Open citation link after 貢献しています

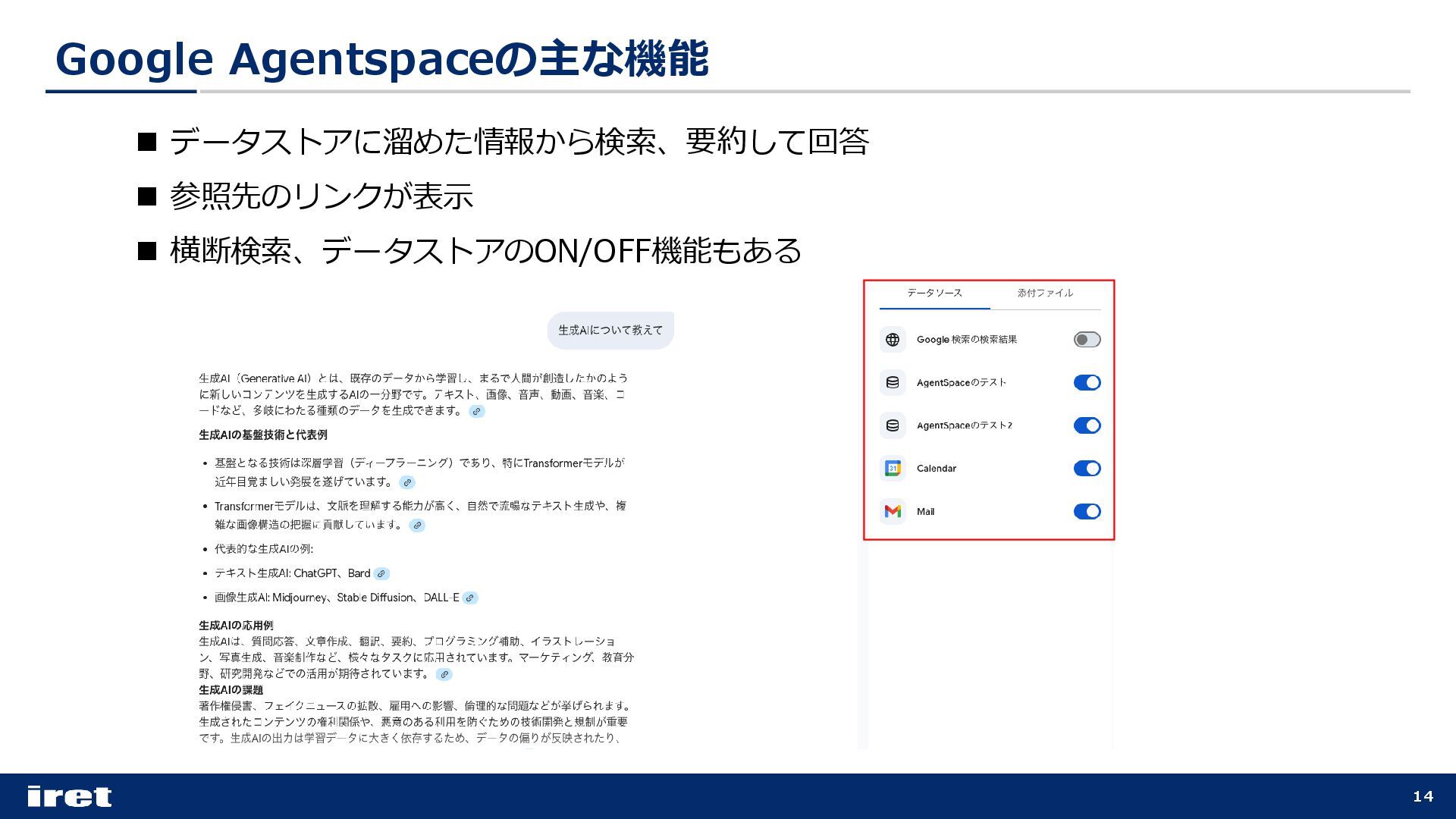click(x=417, y=525)
